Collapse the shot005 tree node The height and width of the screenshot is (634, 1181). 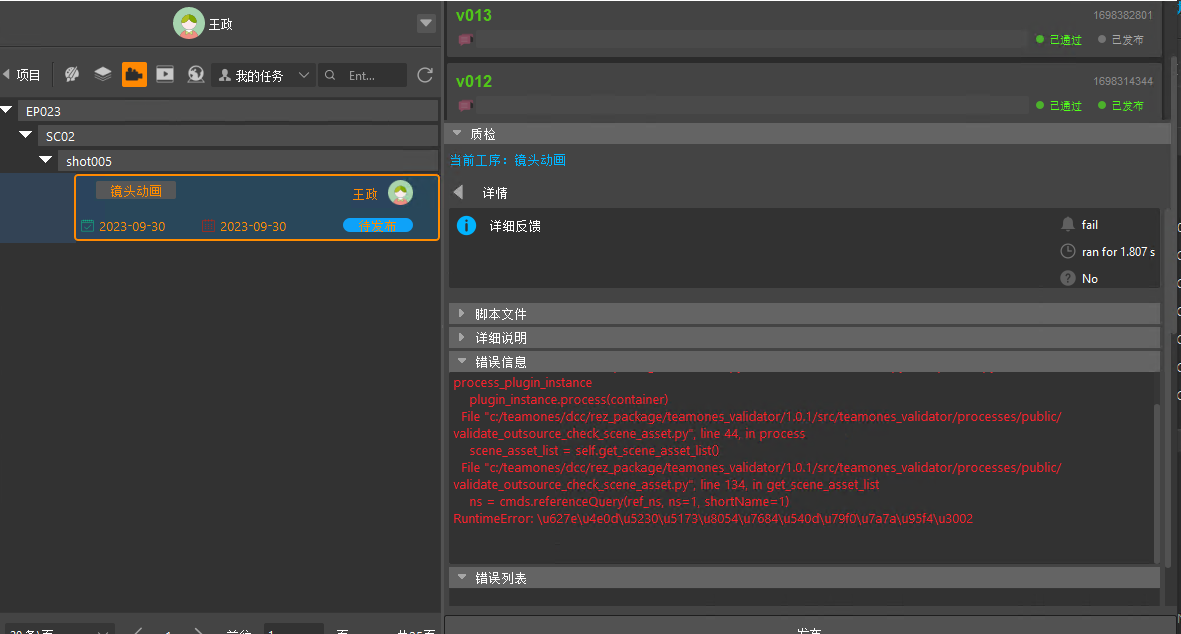click(47, 160)
